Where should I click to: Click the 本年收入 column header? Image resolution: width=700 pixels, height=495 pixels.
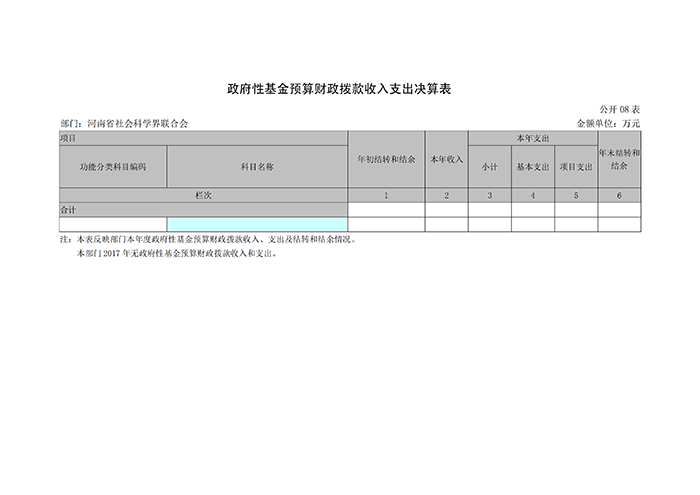tap(446, 159)
